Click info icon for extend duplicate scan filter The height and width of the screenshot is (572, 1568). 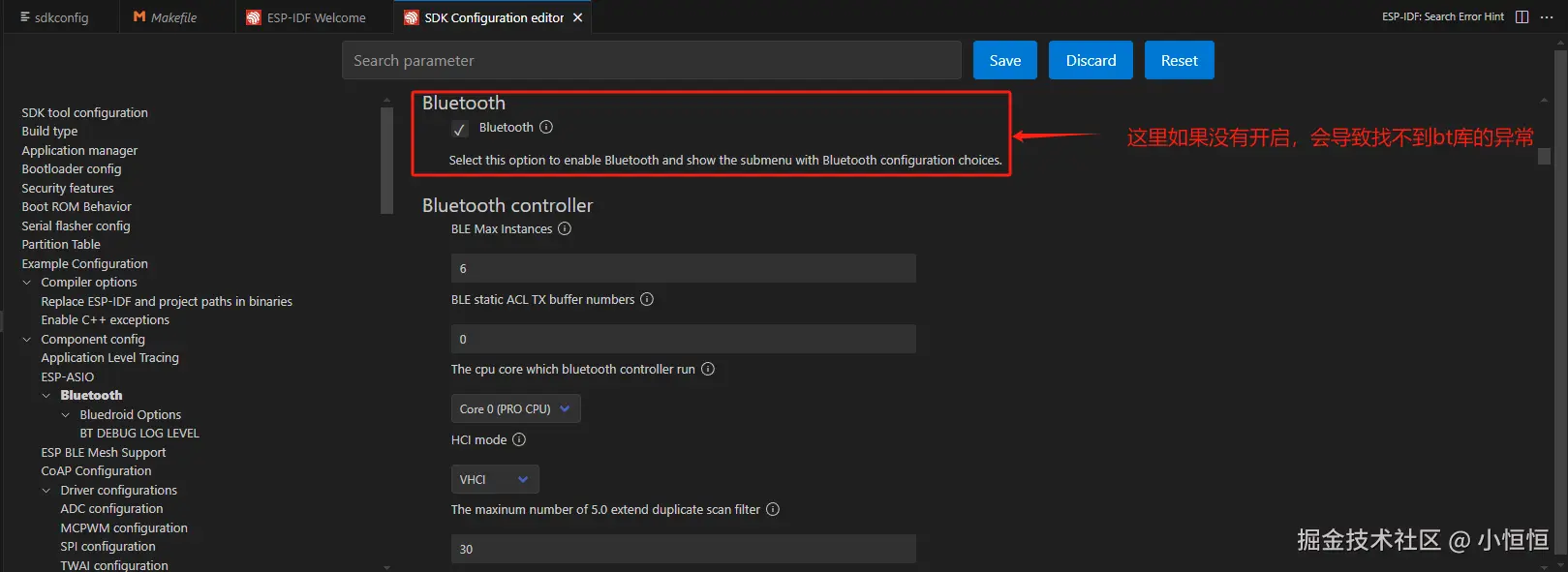[773, 509]
